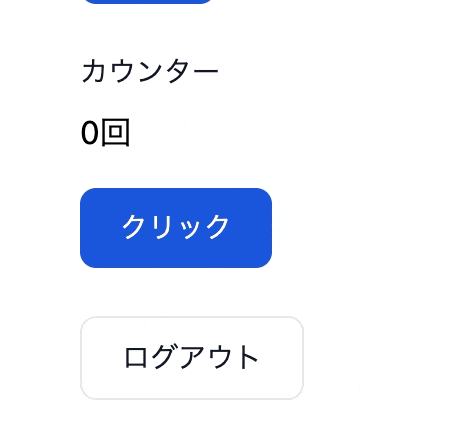464x422 pixels.
Task: Click the 0回 counter value
Action: 105,133
